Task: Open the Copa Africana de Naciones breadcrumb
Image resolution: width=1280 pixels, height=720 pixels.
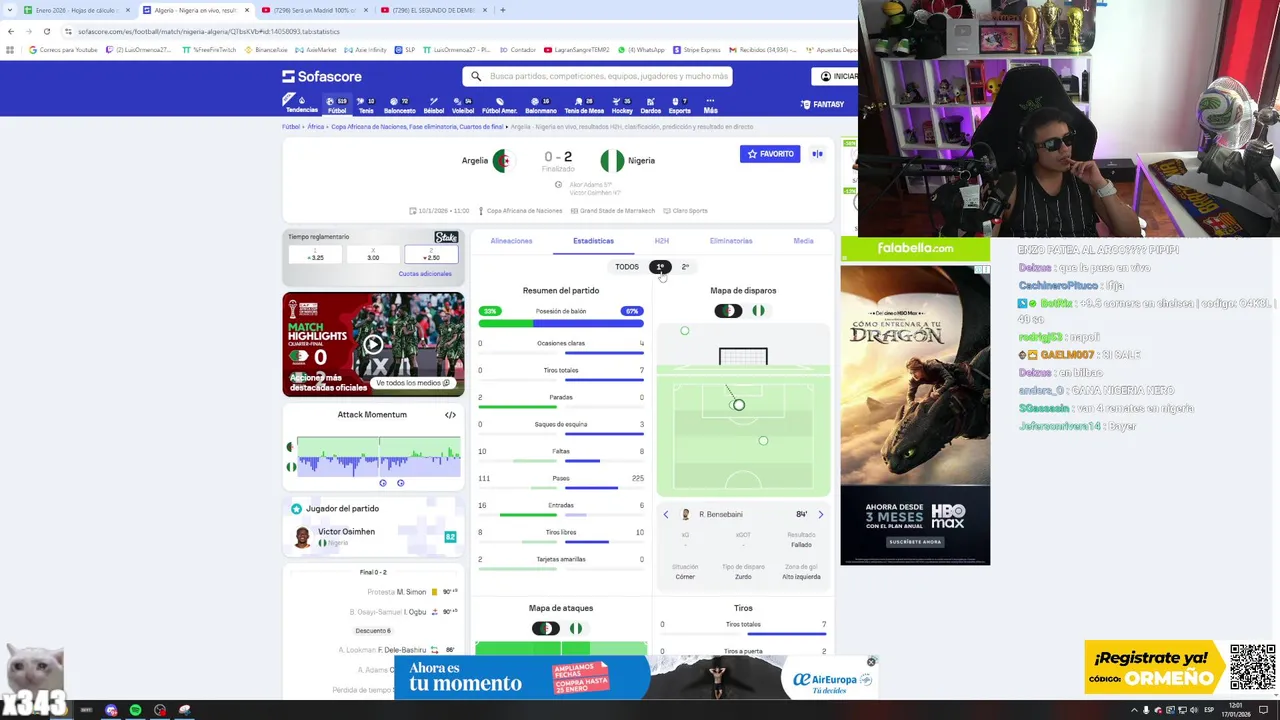Action: [417, 127]
